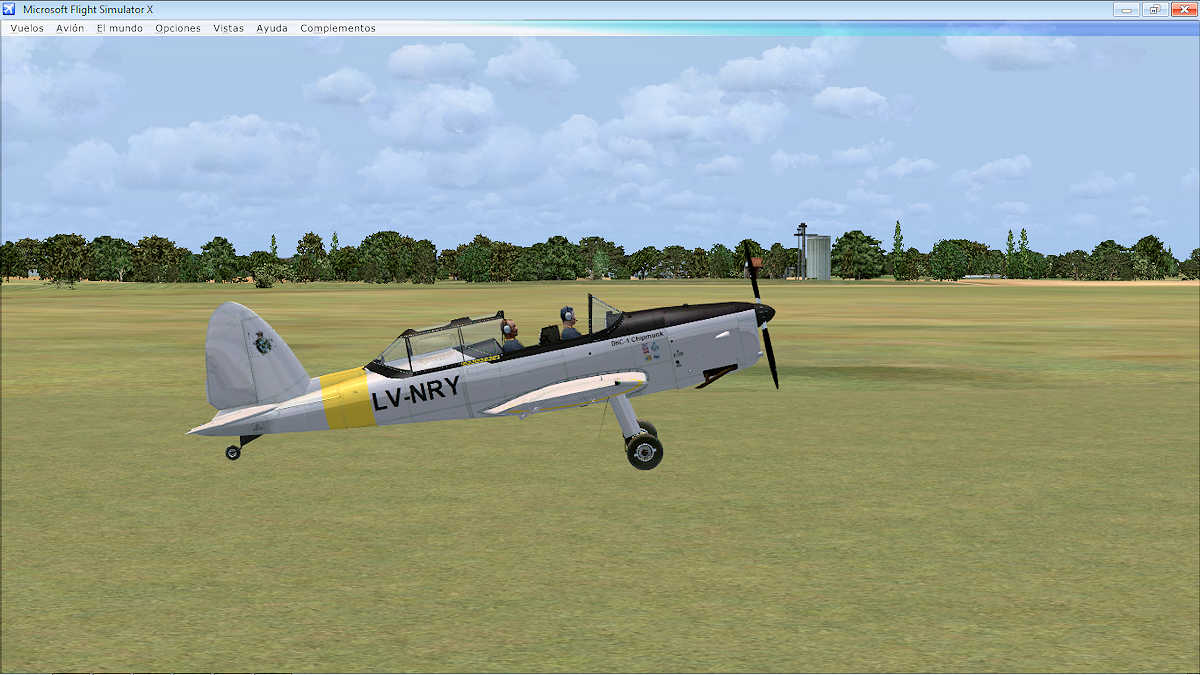Open the Vuelos menu

(x=27, y=28)
